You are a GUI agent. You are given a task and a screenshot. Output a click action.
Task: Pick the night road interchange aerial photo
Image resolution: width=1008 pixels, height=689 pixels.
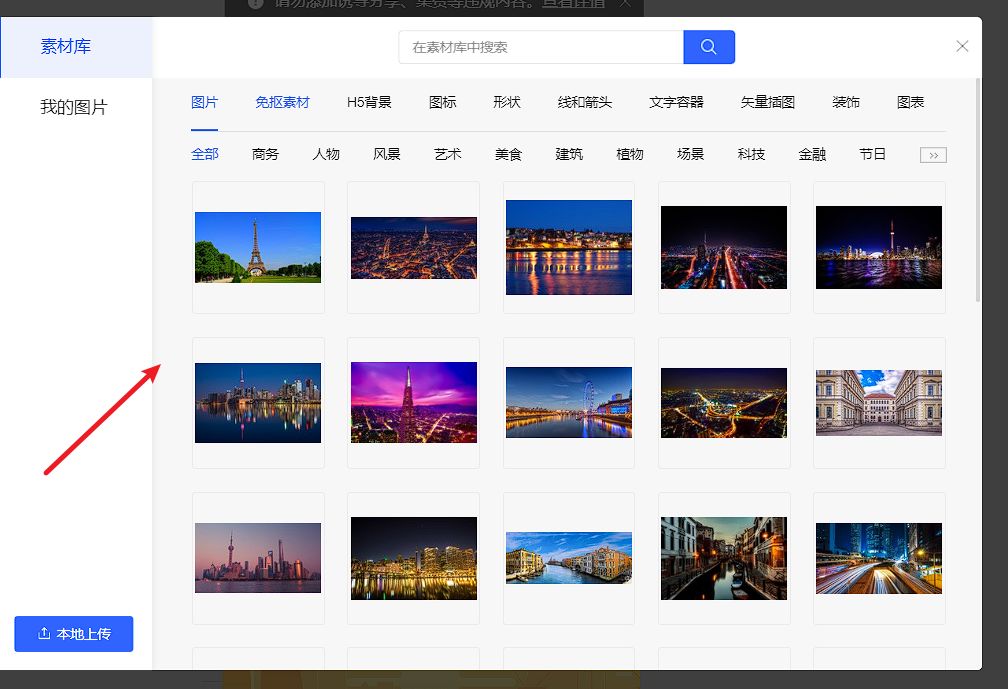pyautogui.click(x=724, y=403)
